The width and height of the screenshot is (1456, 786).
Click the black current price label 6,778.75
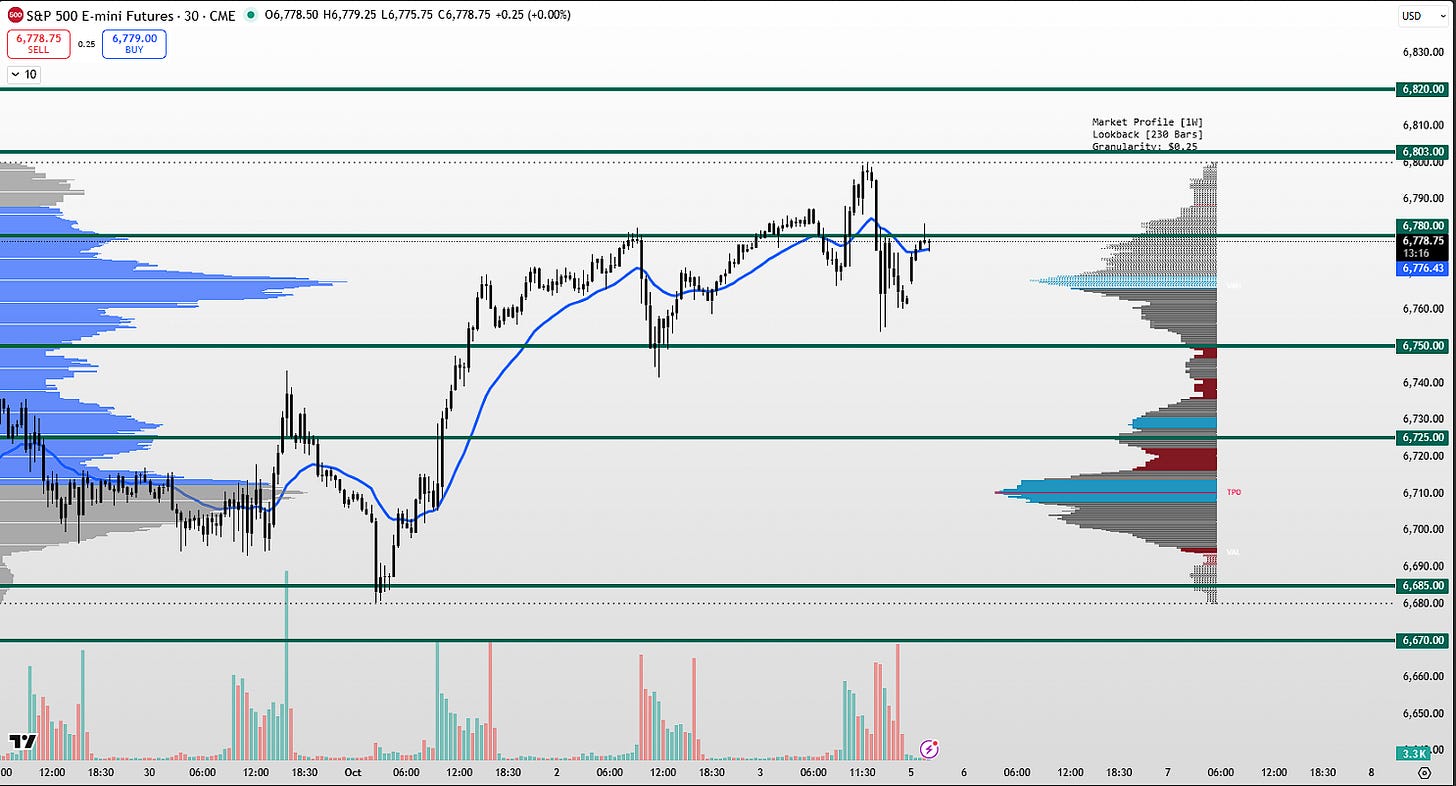click(x=1421, y=240)
